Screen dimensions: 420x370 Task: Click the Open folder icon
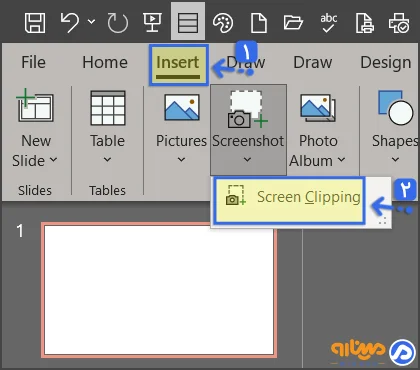(293, 22)
